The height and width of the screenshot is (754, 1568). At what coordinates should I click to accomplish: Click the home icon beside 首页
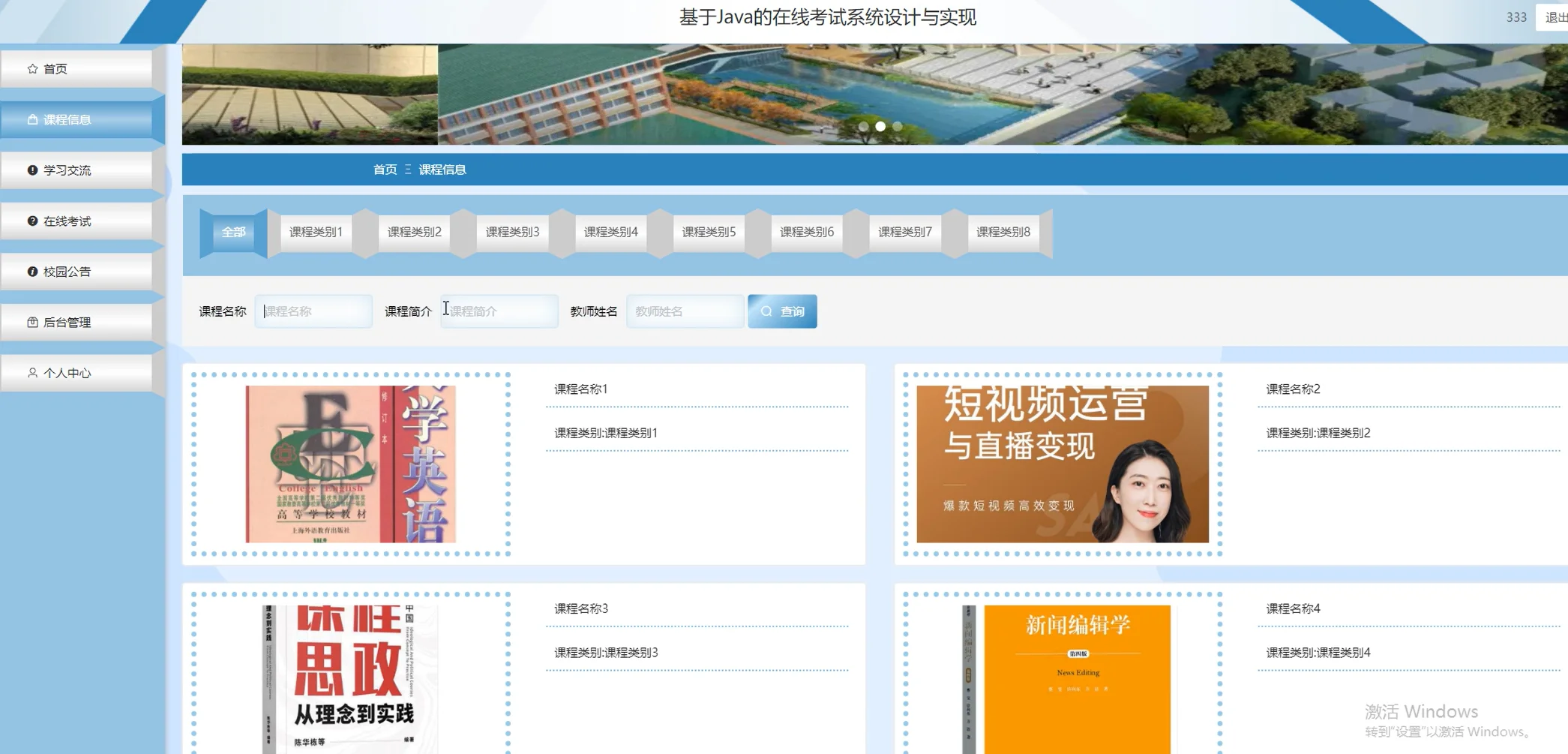pos(31,68)
